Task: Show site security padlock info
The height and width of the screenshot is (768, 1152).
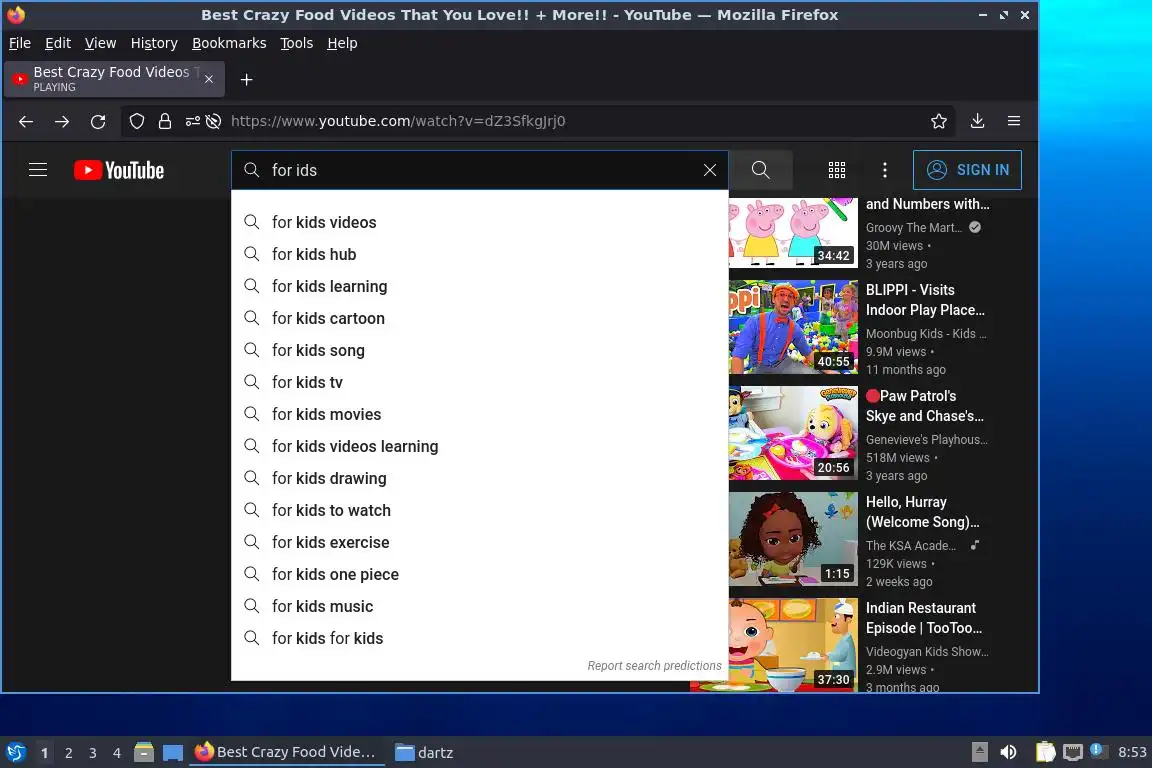Action: [x=165, y=121]
